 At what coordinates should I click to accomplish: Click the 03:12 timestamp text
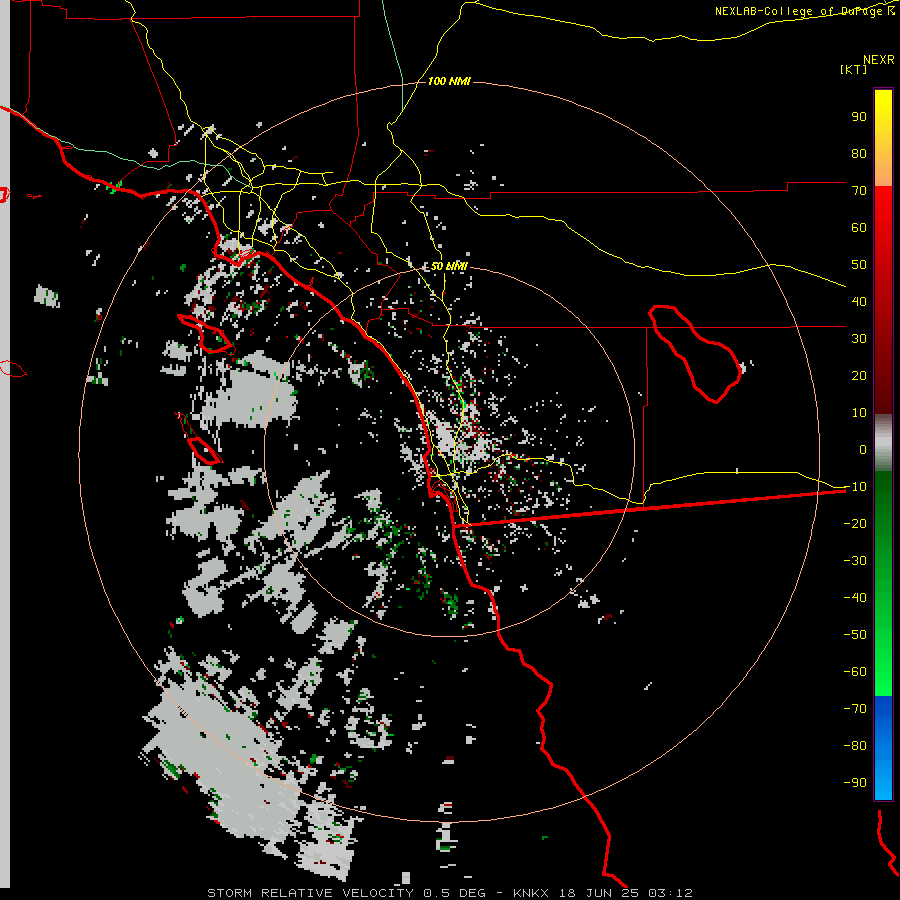tap(671, 893)
